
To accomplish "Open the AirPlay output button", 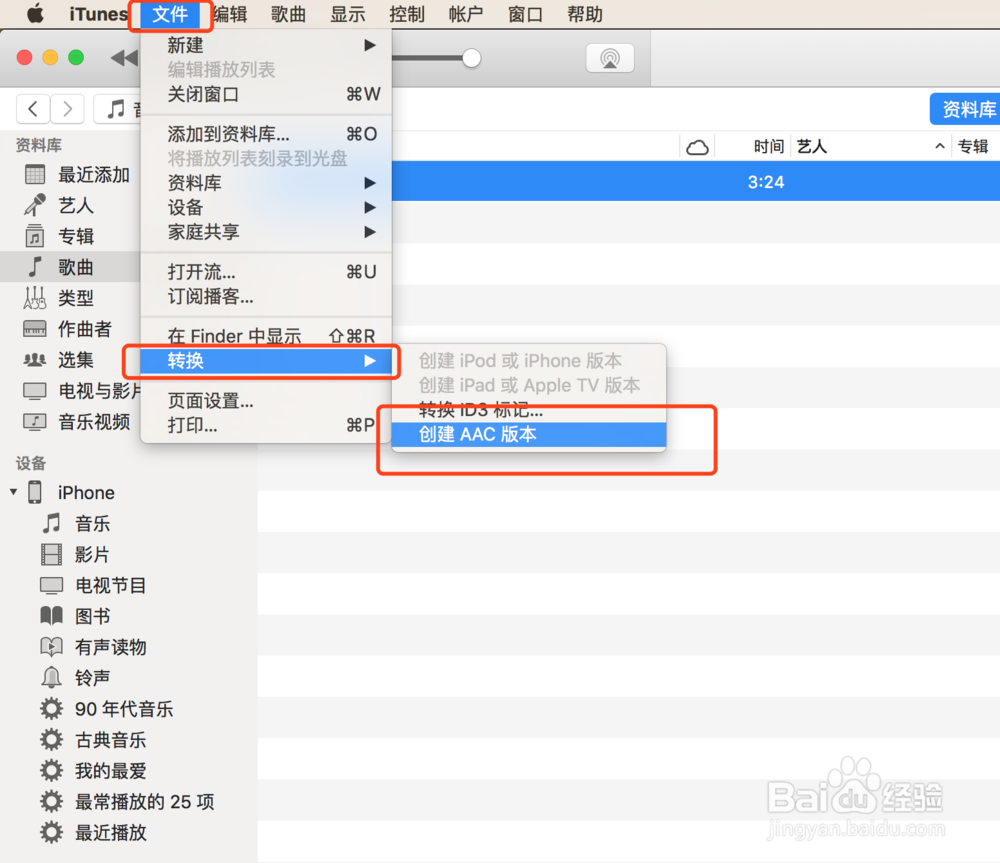I will 610,58.
